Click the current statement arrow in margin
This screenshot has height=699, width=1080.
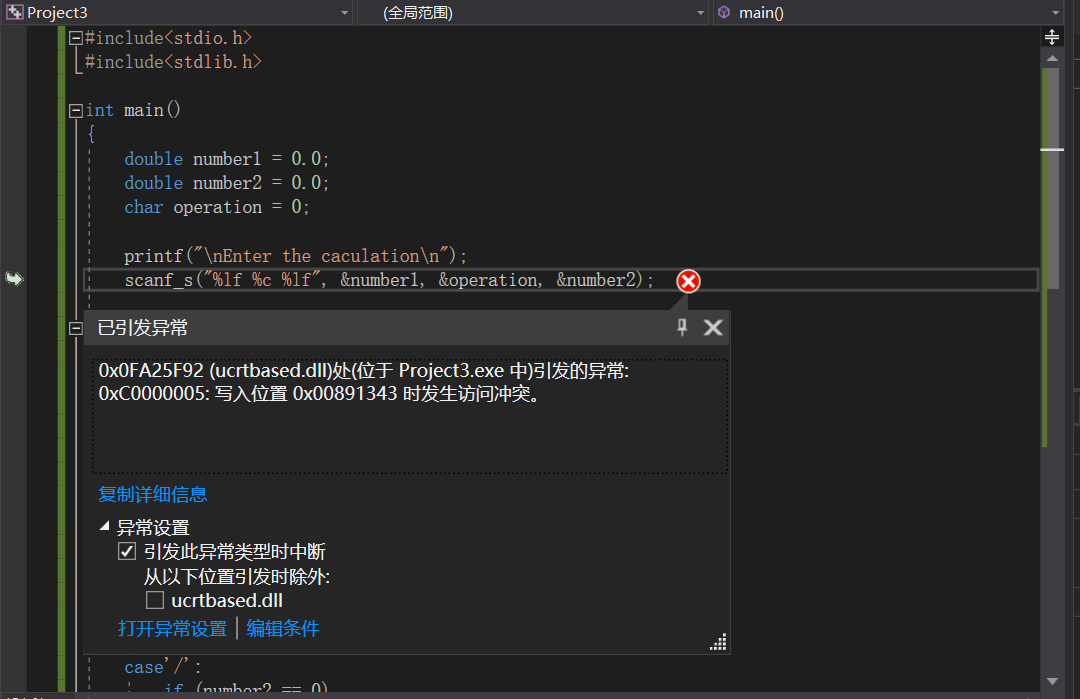[14, 279]
